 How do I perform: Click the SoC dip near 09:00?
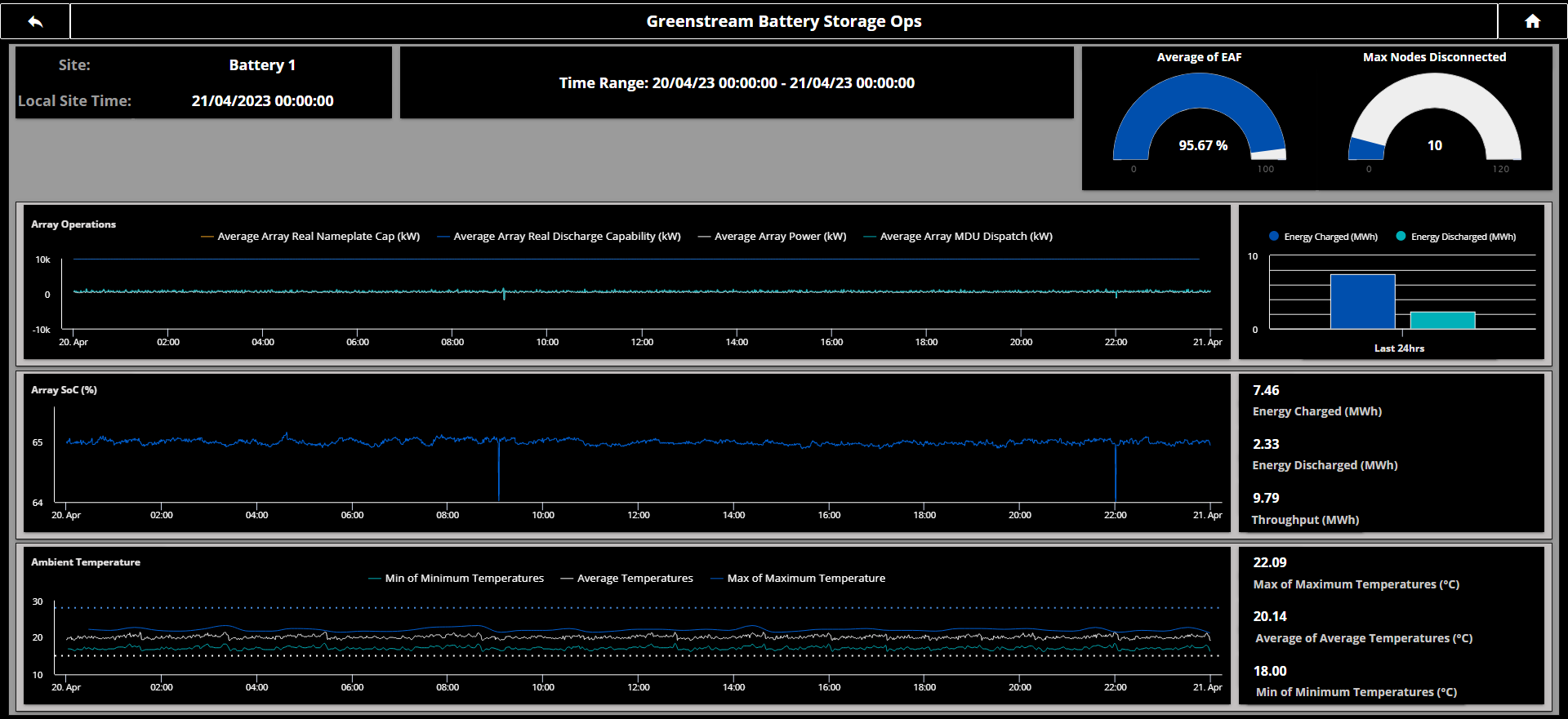[x=498, y=470]
